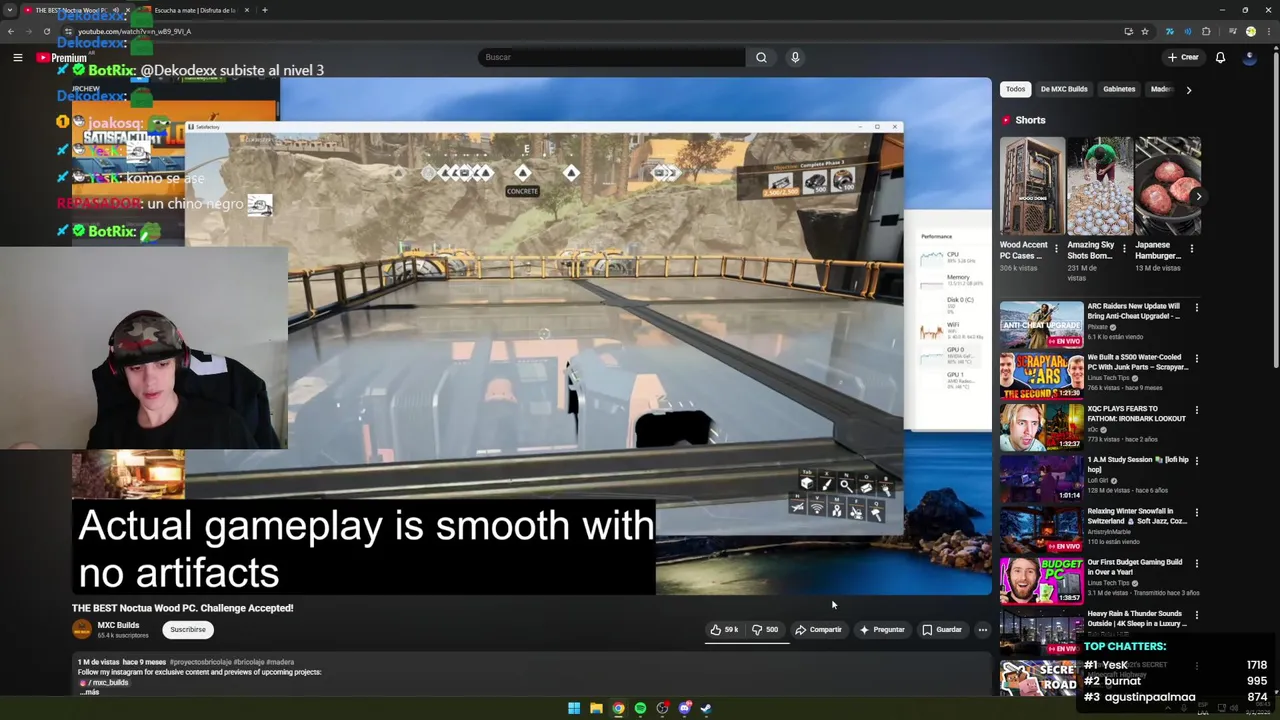The height and width of the screenshot is (720, 1280).
Task: Bookmark this page with the star icon
Action: tap(1145, 31)
